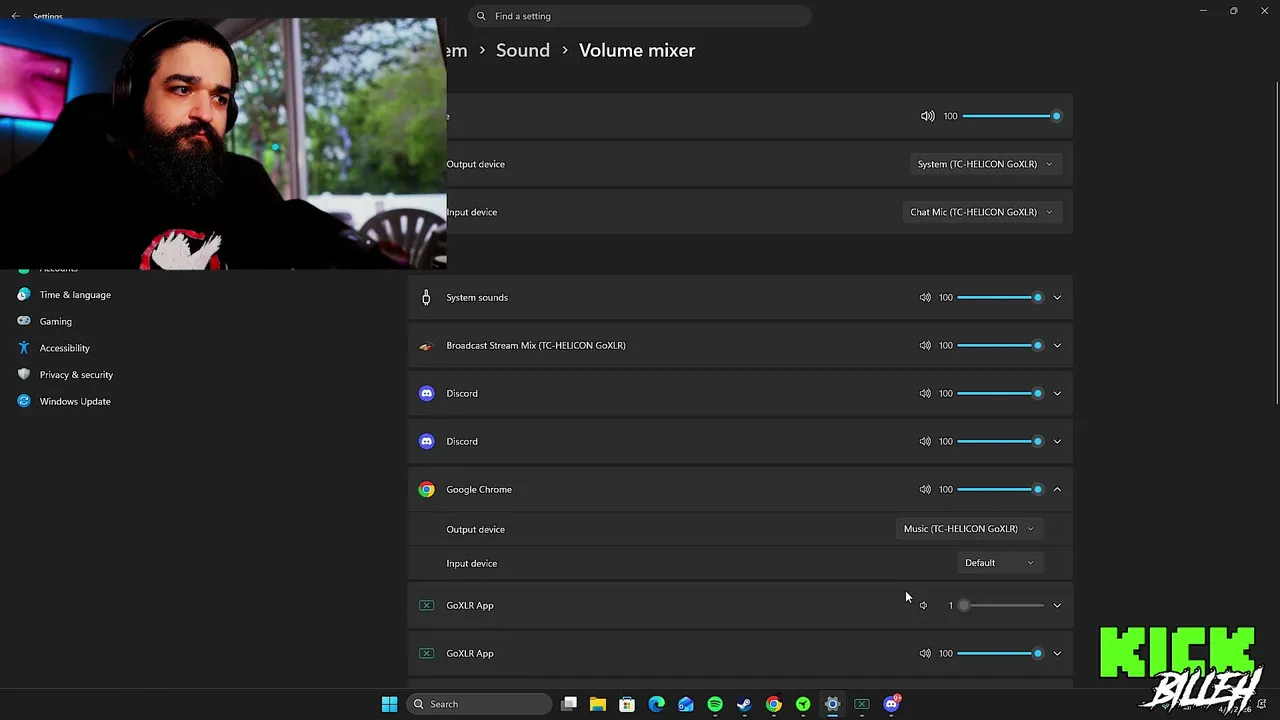Click the master volume slider

(x=1010, y=116)
